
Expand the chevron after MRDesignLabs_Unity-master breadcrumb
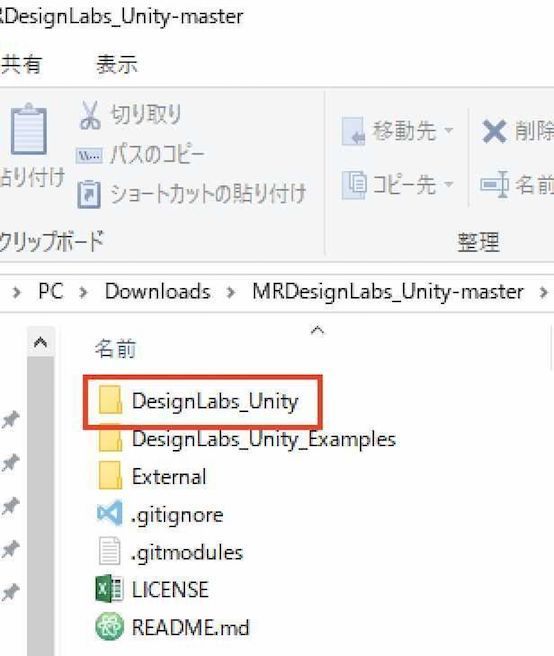pyautogui.click(x=543, y=292)
